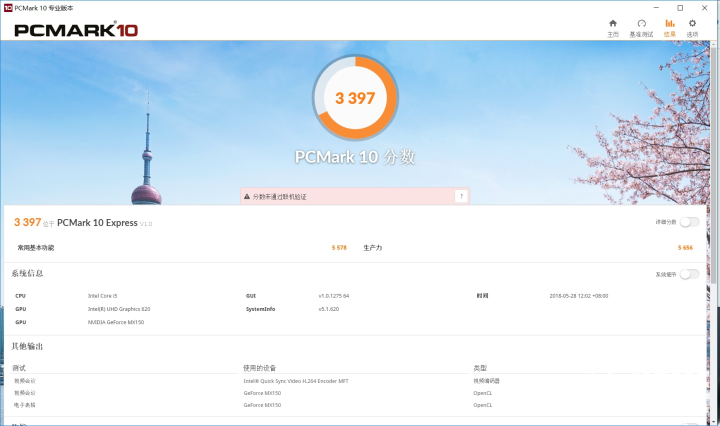
Task: Click the PCMark 10 title bar app icon
Action: coord(8,8)
